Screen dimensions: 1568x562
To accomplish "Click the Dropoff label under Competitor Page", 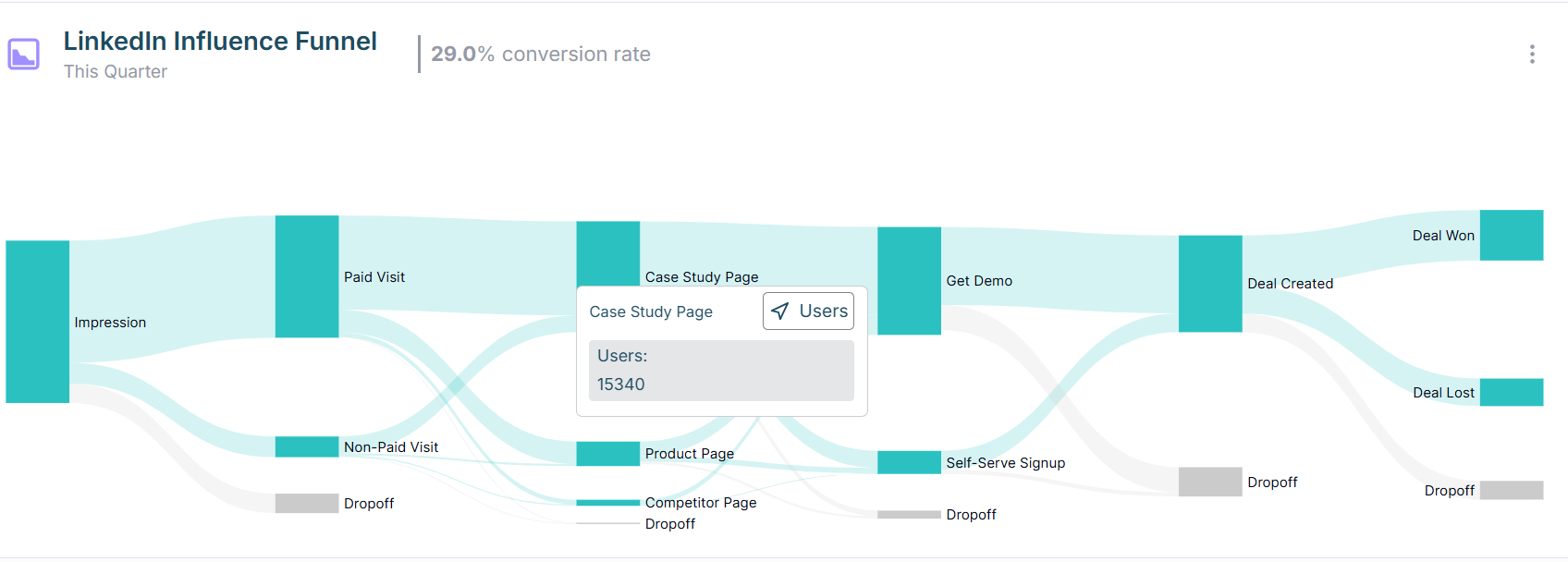I will pos(670,524).
